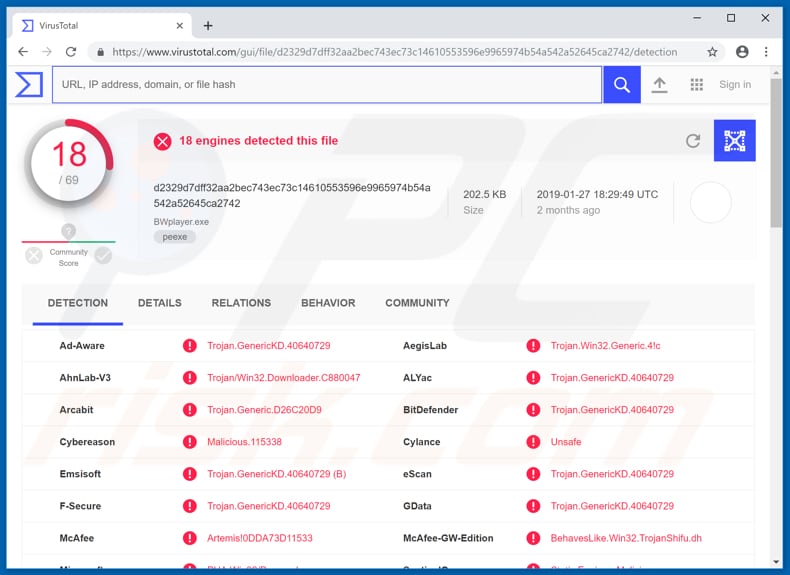Screen dimensions: 790x575
Task: Click '18 engines detected this file' heading
Action: point(258,141)
